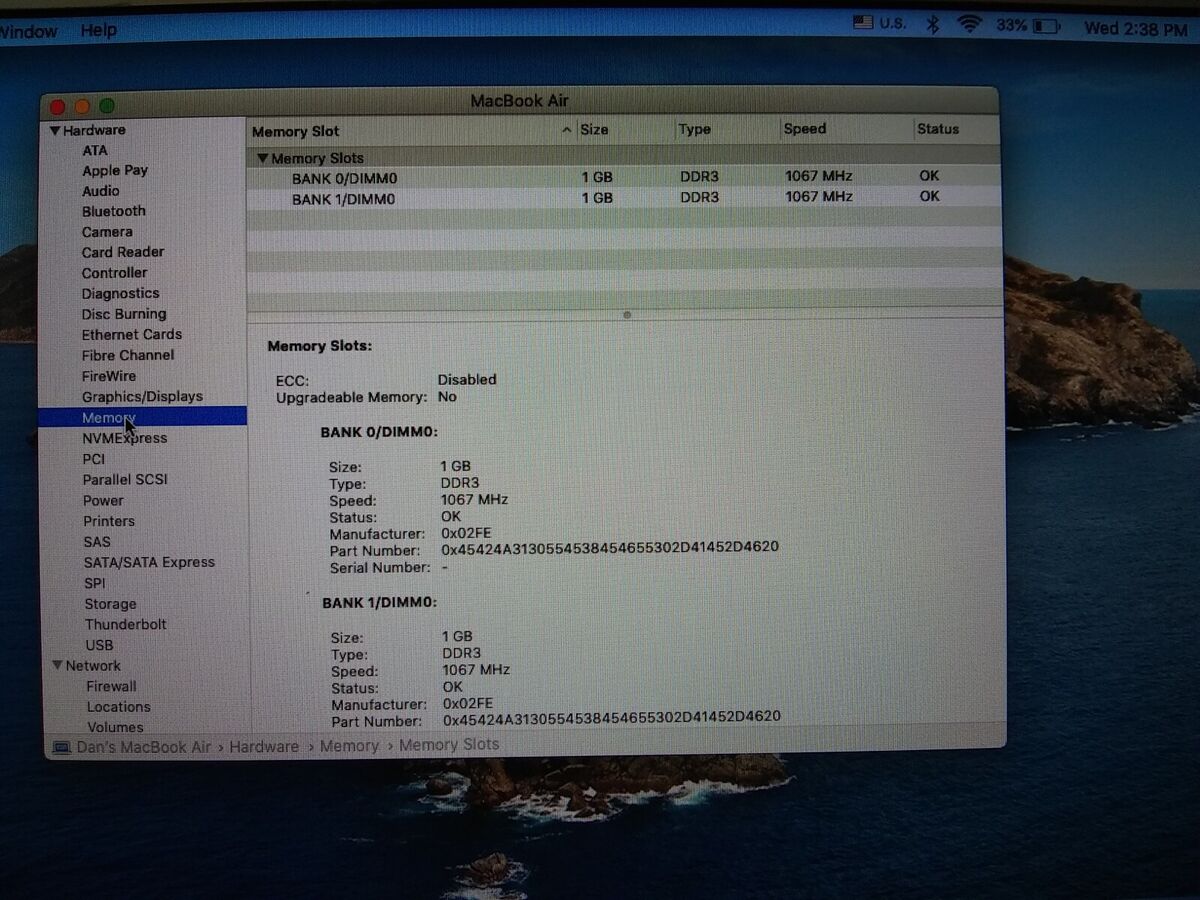Click the battery status icon
This screenshot has height=900, width=1200.
(x=1046, y=26)
